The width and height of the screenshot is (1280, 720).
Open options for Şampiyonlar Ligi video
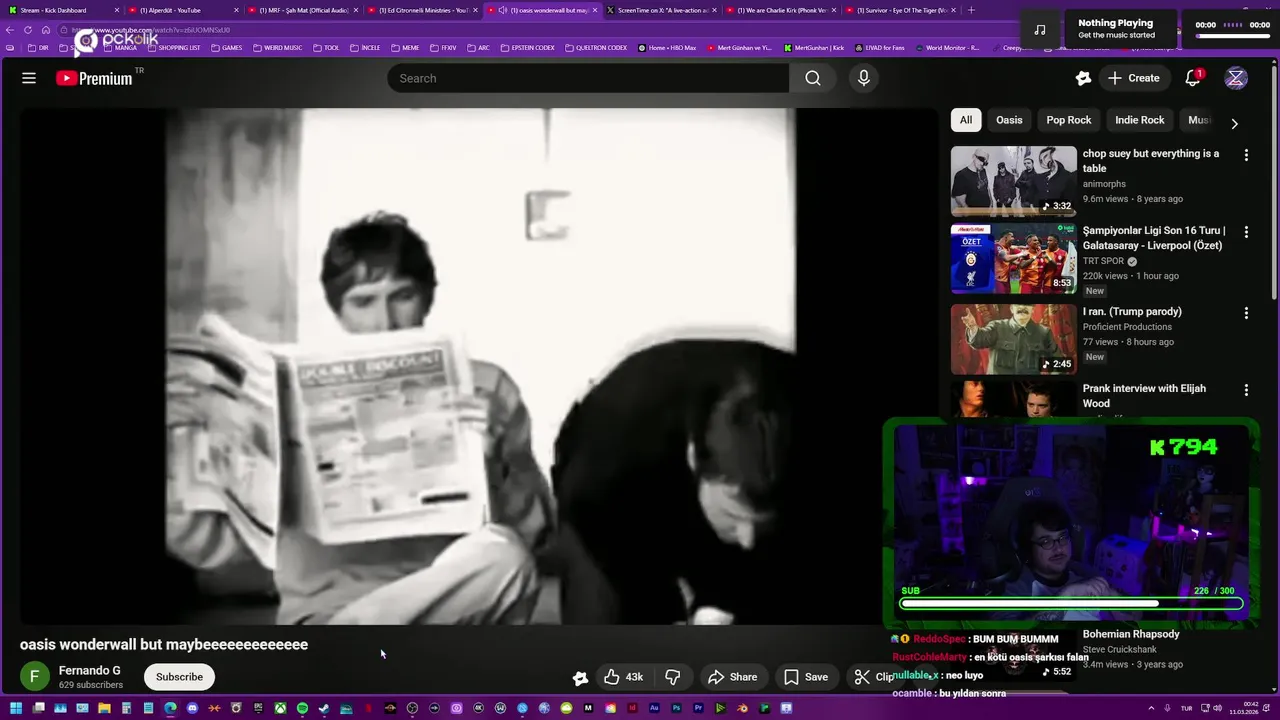pos(1246,232)
